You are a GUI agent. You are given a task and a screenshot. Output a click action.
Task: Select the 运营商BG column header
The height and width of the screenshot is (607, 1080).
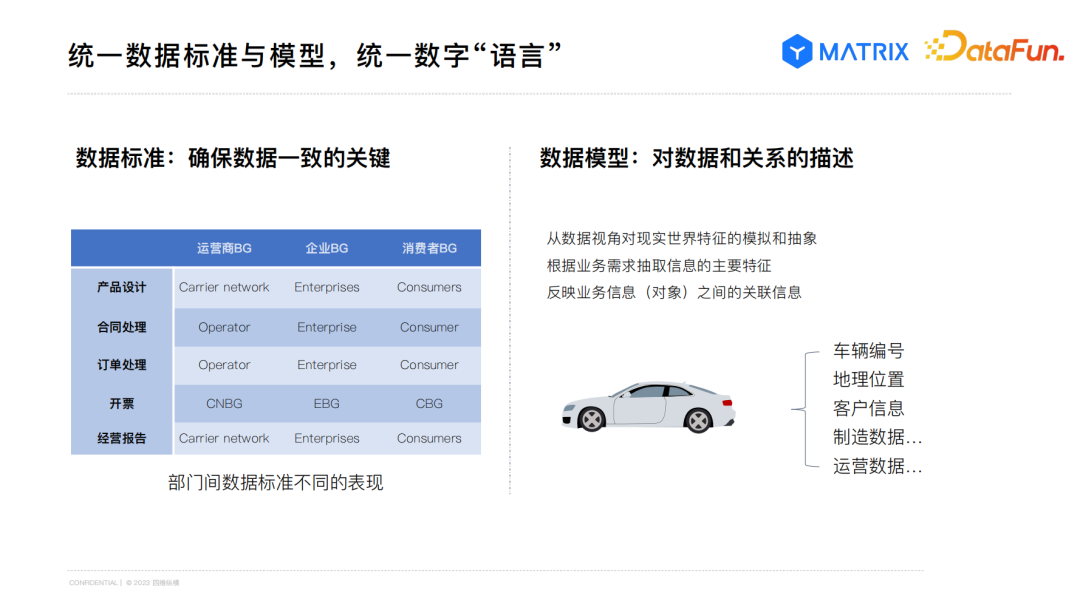pyautogui.click(x=224, y=248)
